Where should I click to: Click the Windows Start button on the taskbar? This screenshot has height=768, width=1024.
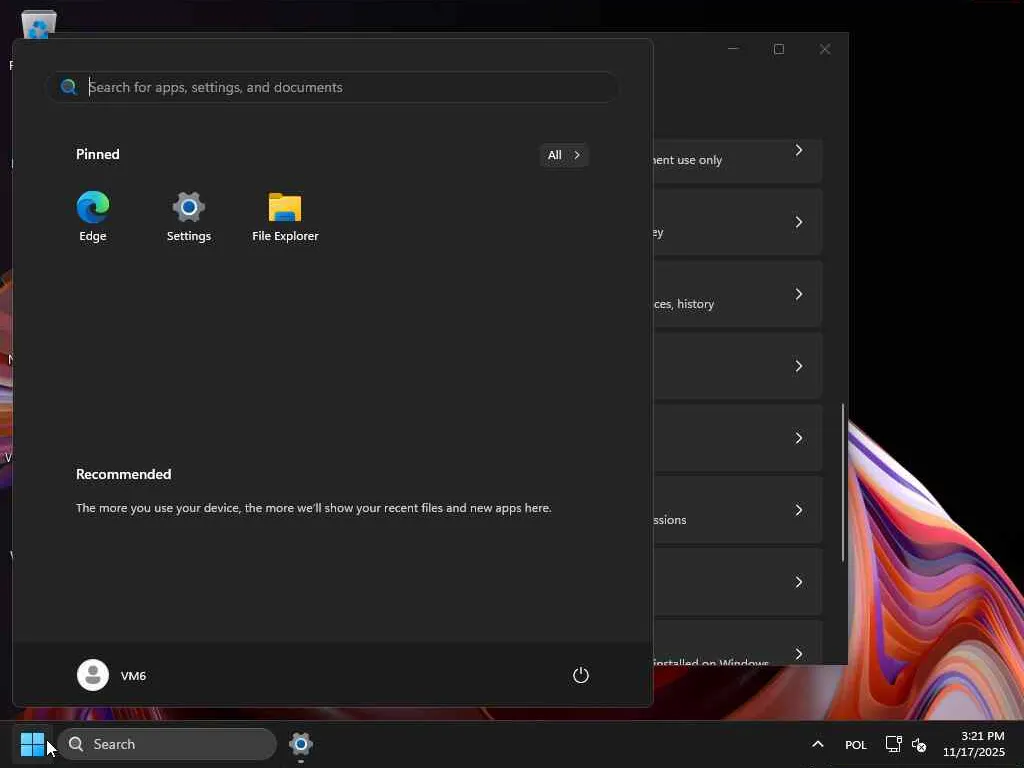tap(32, 744)
